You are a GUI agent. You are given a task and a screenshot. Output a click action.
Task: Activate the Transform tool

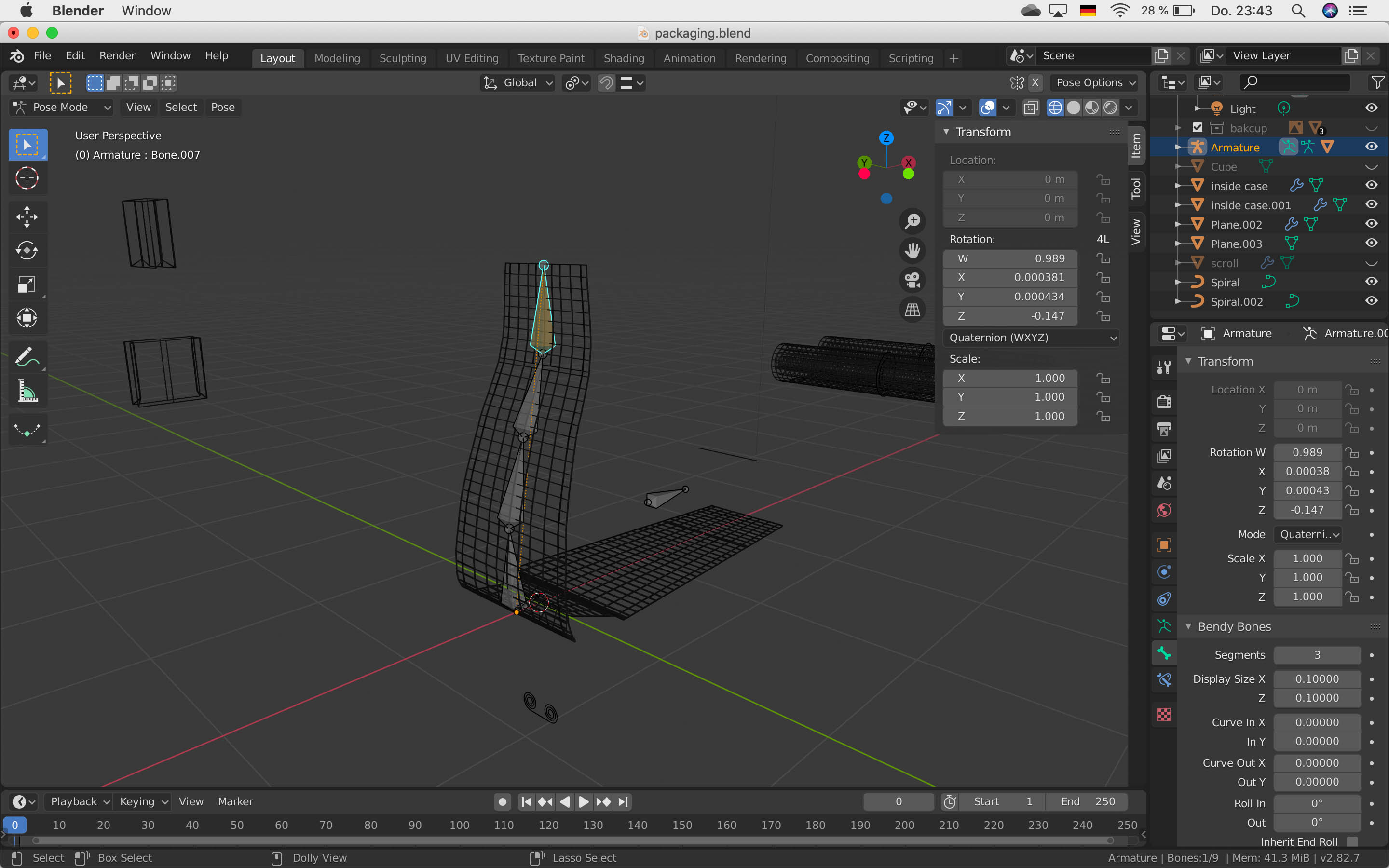point(27,317)
